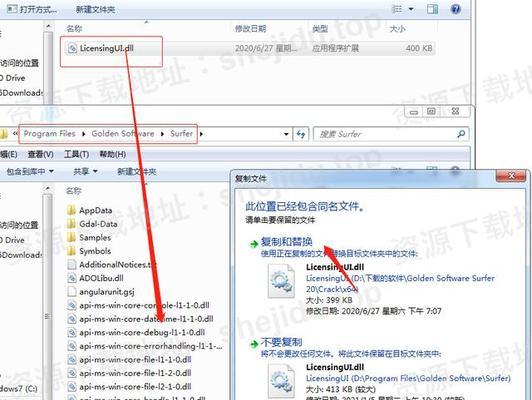This screenshot has height=400, width=532.
Task: Open the 帮助(H) menu
Action: pos(112,155)
